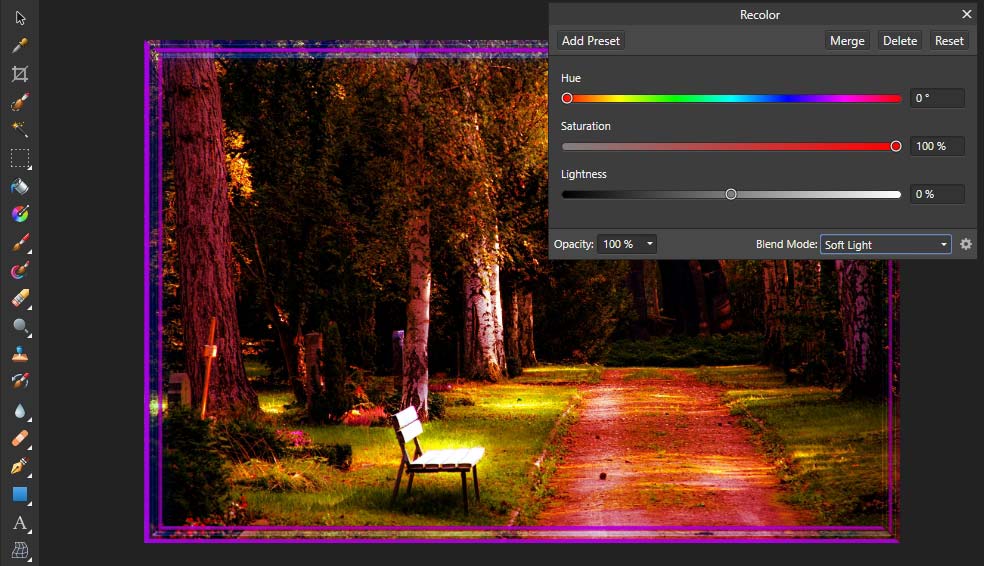Select the Clone stamp tool
This screenshot has width=984, height=566.
point(20,355)
